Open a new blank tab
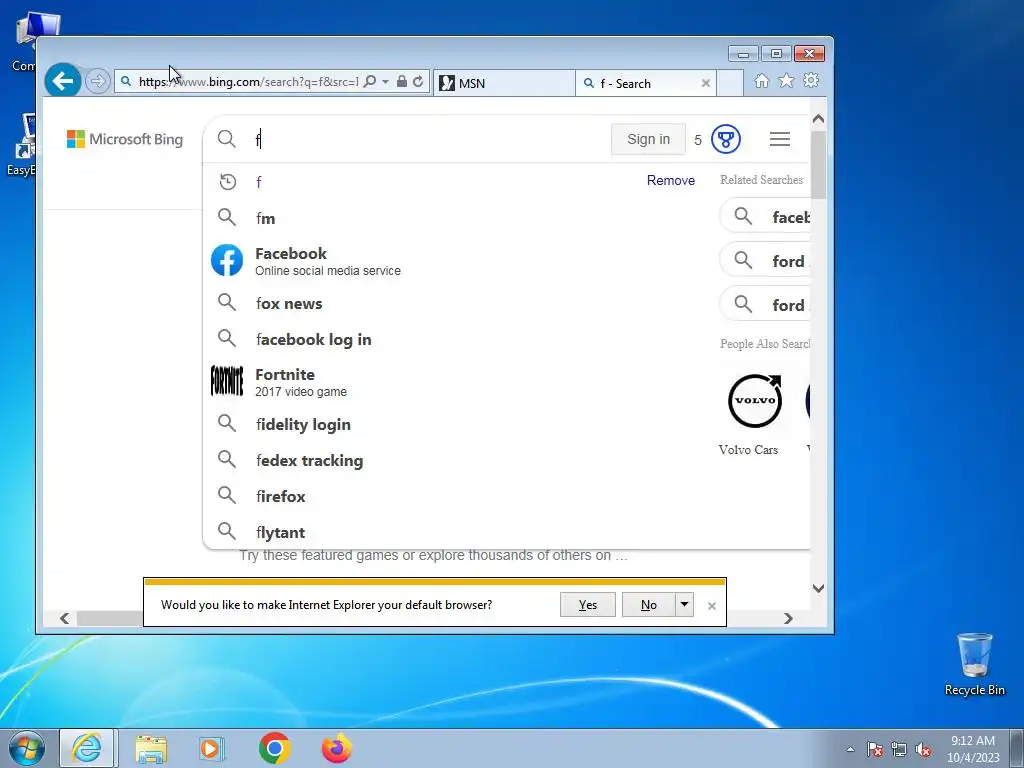The height and width of the screenshot is (768, 1024). (730, 83)
